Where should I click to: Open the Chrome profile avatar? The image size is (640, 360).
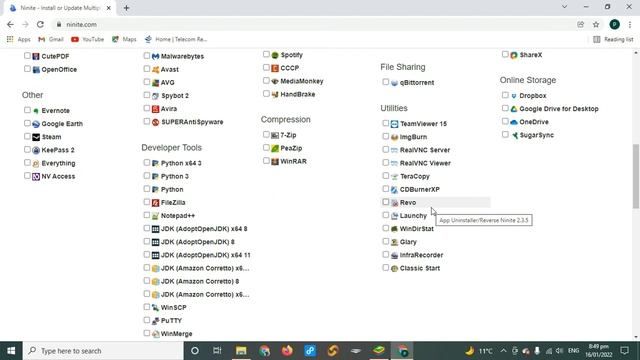pyautogui.click(x=614, y=24)
